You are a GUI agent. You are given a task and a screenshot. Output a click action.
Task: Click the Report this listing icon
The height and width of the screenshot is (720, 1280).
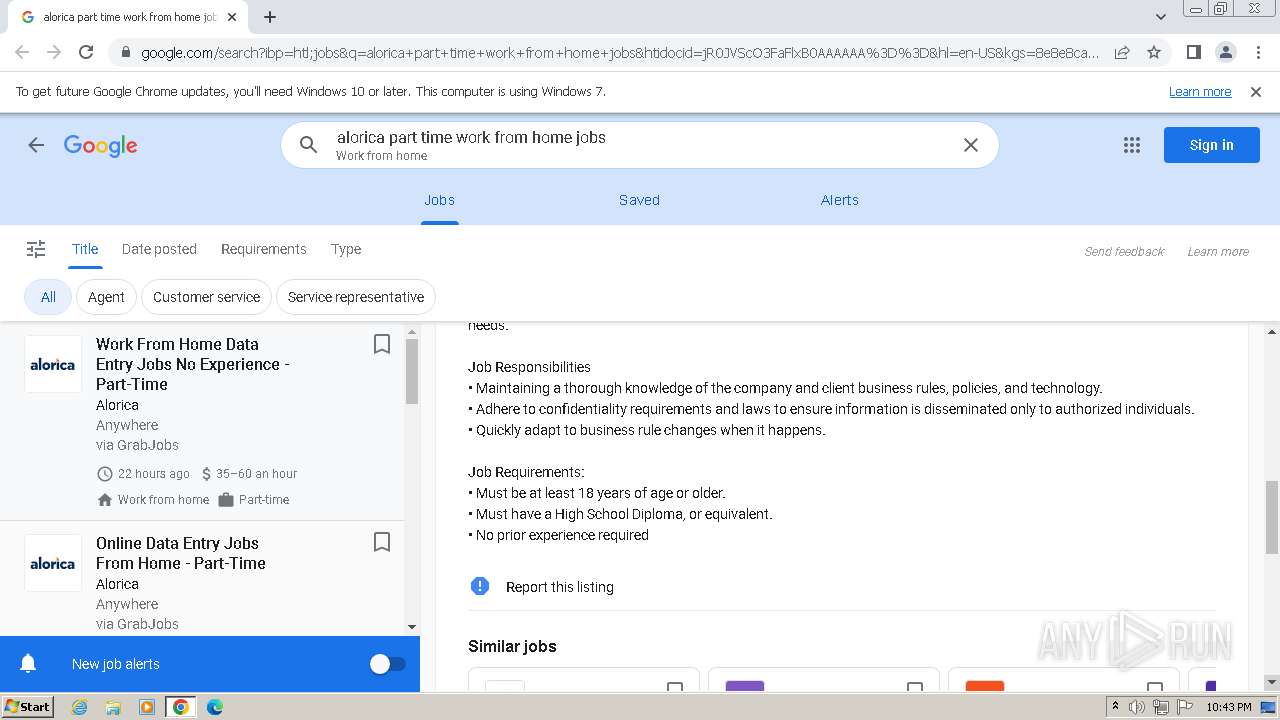[x=480, y=586]
